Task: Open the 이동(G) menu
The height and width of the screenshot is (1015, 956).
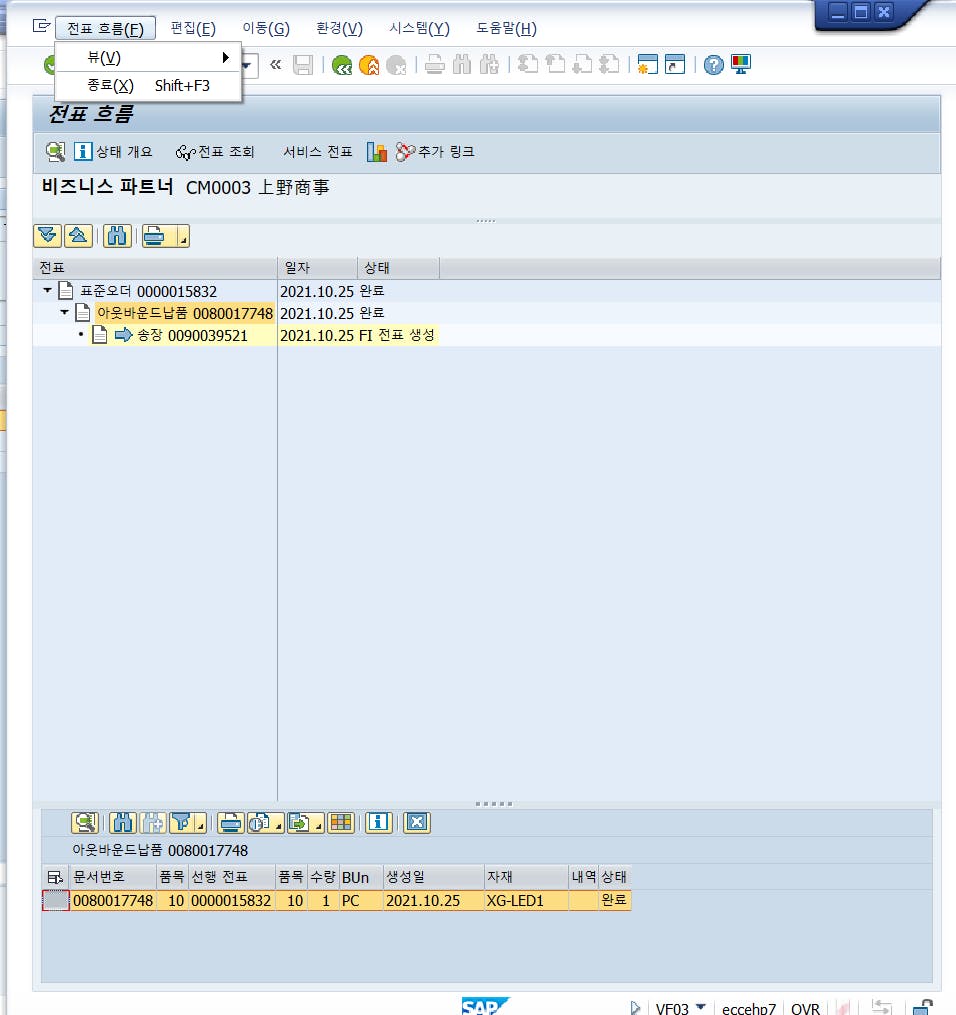Action: coord(266,28)
